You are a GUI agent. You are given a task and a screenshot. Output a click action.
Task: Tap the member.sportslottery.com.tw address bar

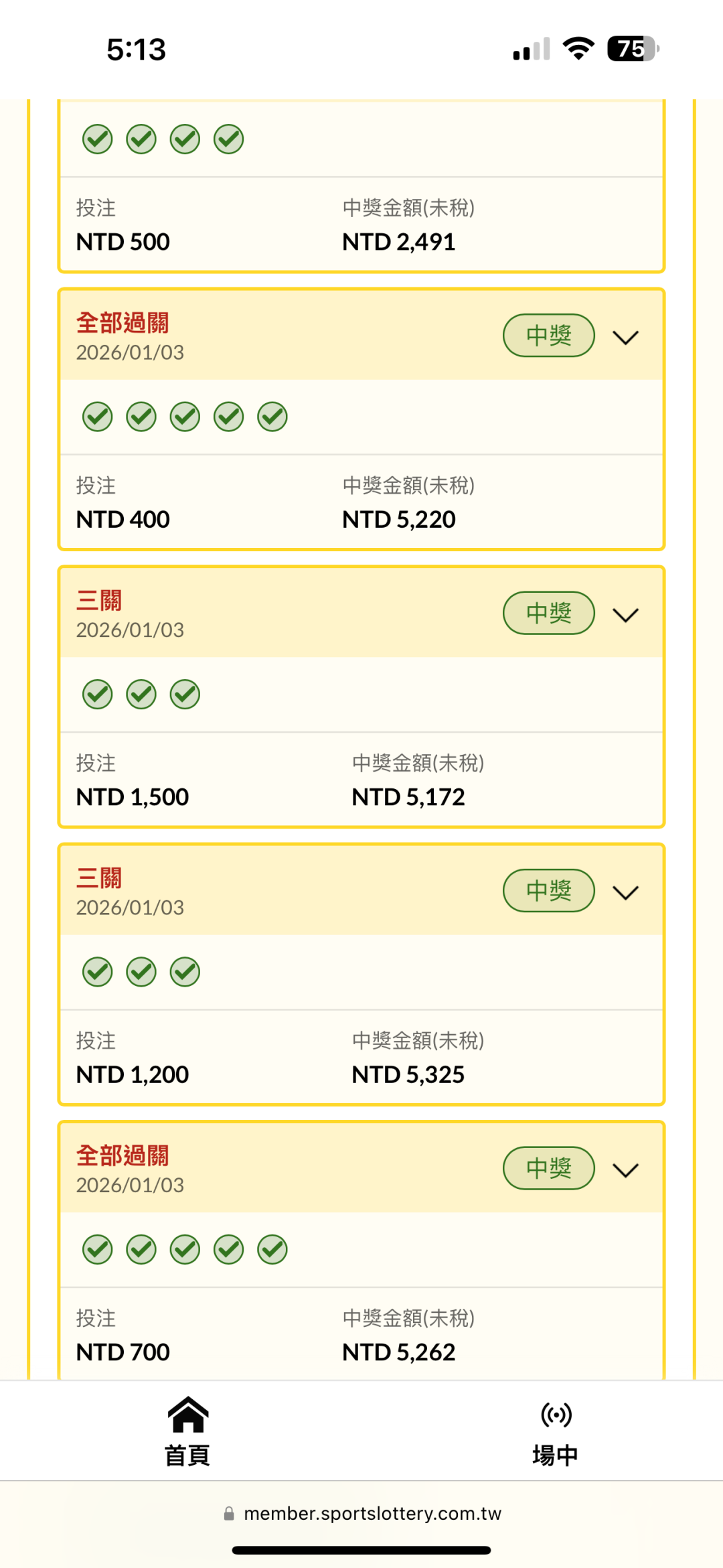tap(372, 1514)
